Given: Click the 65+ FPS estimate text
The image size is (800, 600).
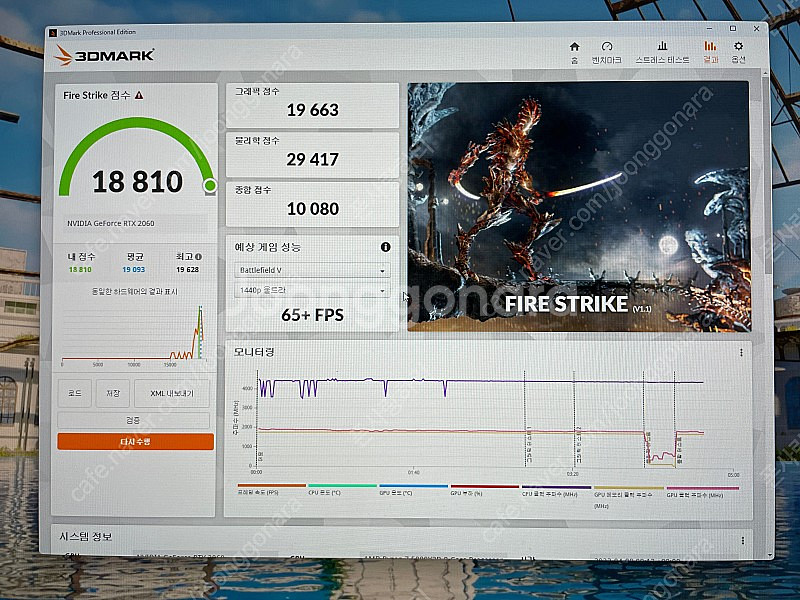Looking at the screenshot, I should [312, 315].
